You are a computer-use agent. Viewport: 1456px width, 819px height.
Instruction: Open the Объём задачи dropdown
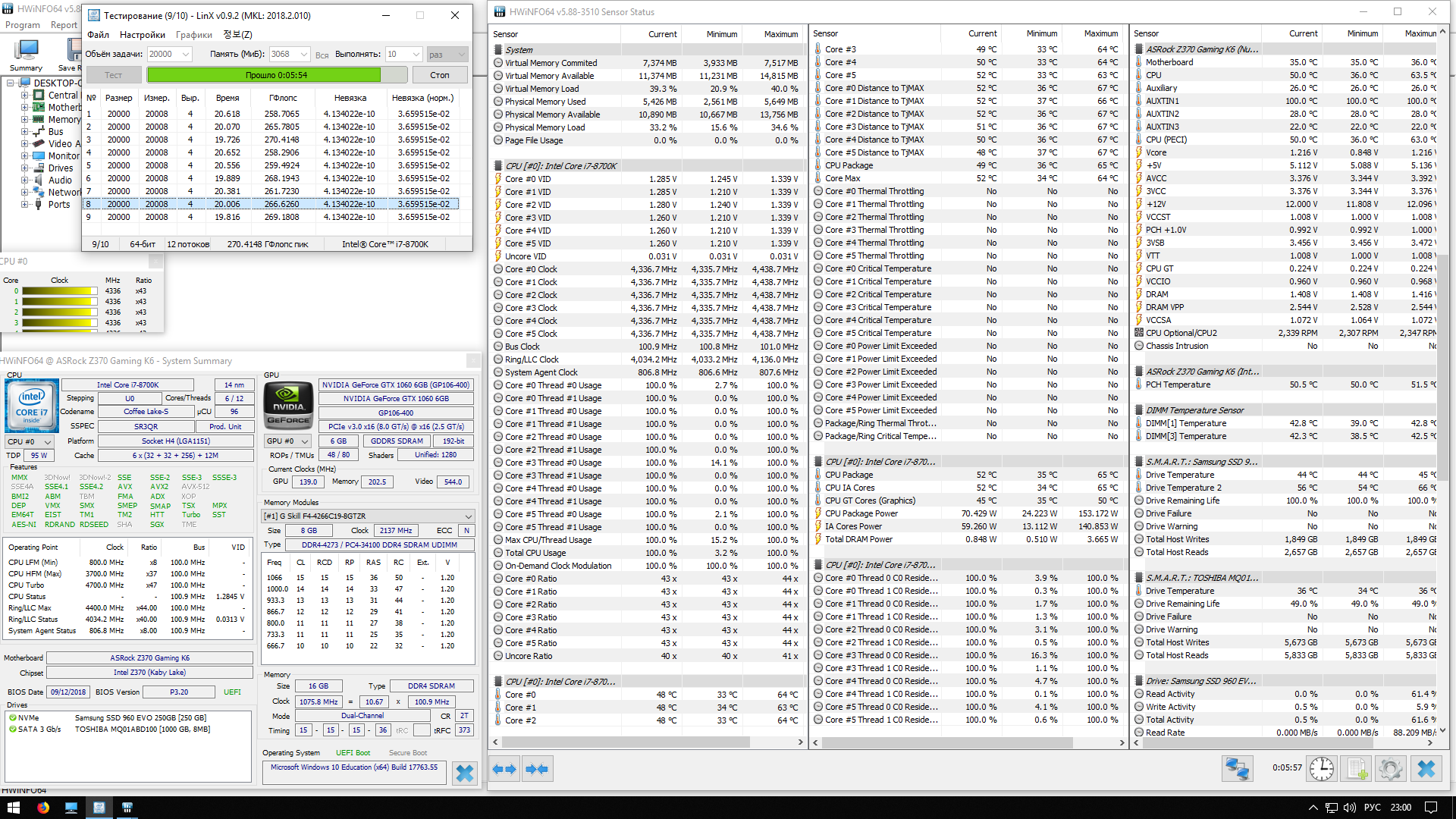(x=186, y=54)
